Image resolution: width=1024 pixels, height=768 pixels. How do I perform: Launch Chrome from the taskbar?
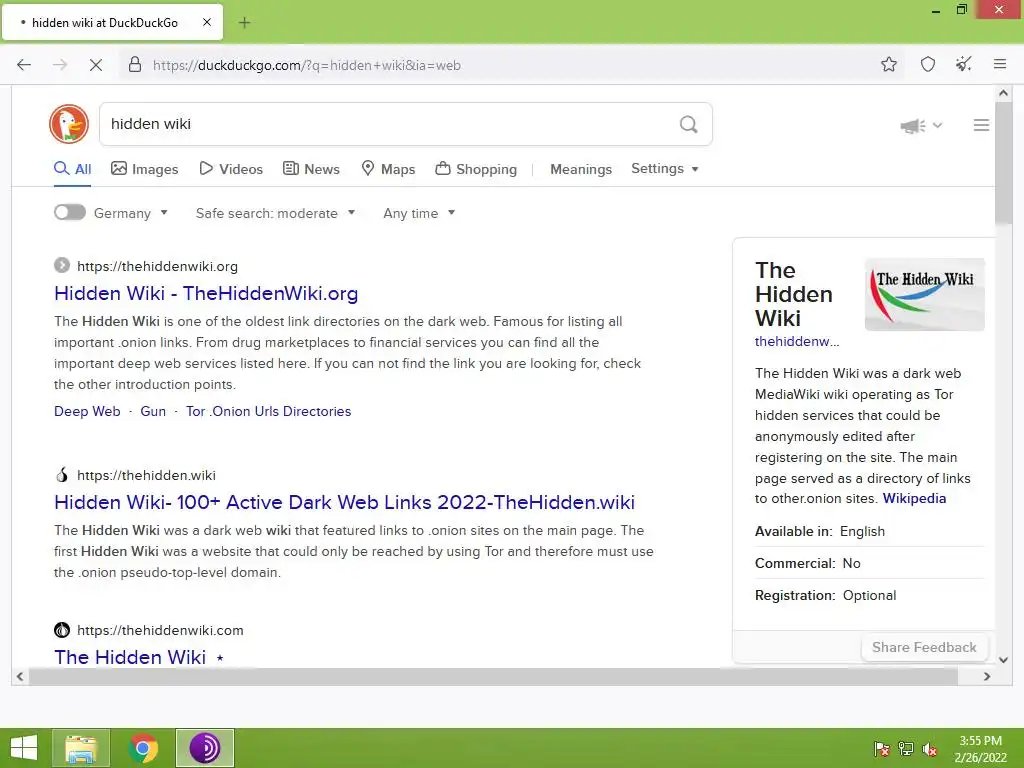(143, 748)
